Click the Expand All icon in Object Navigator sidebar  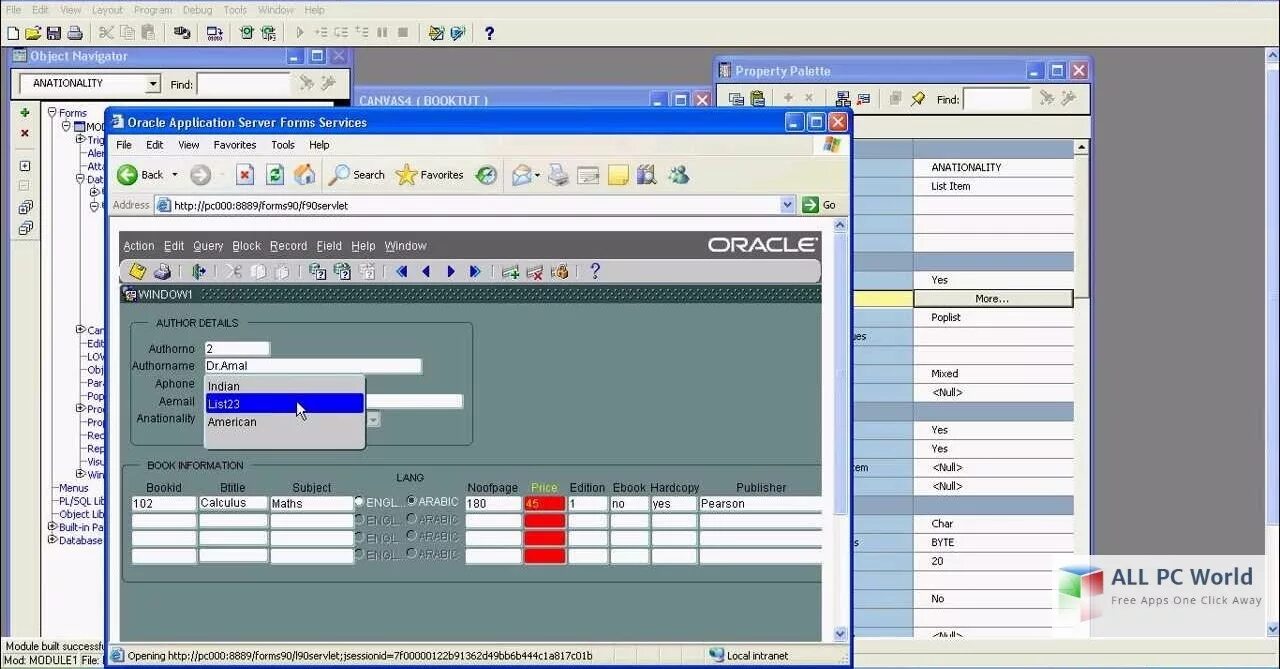pos(25,207)
